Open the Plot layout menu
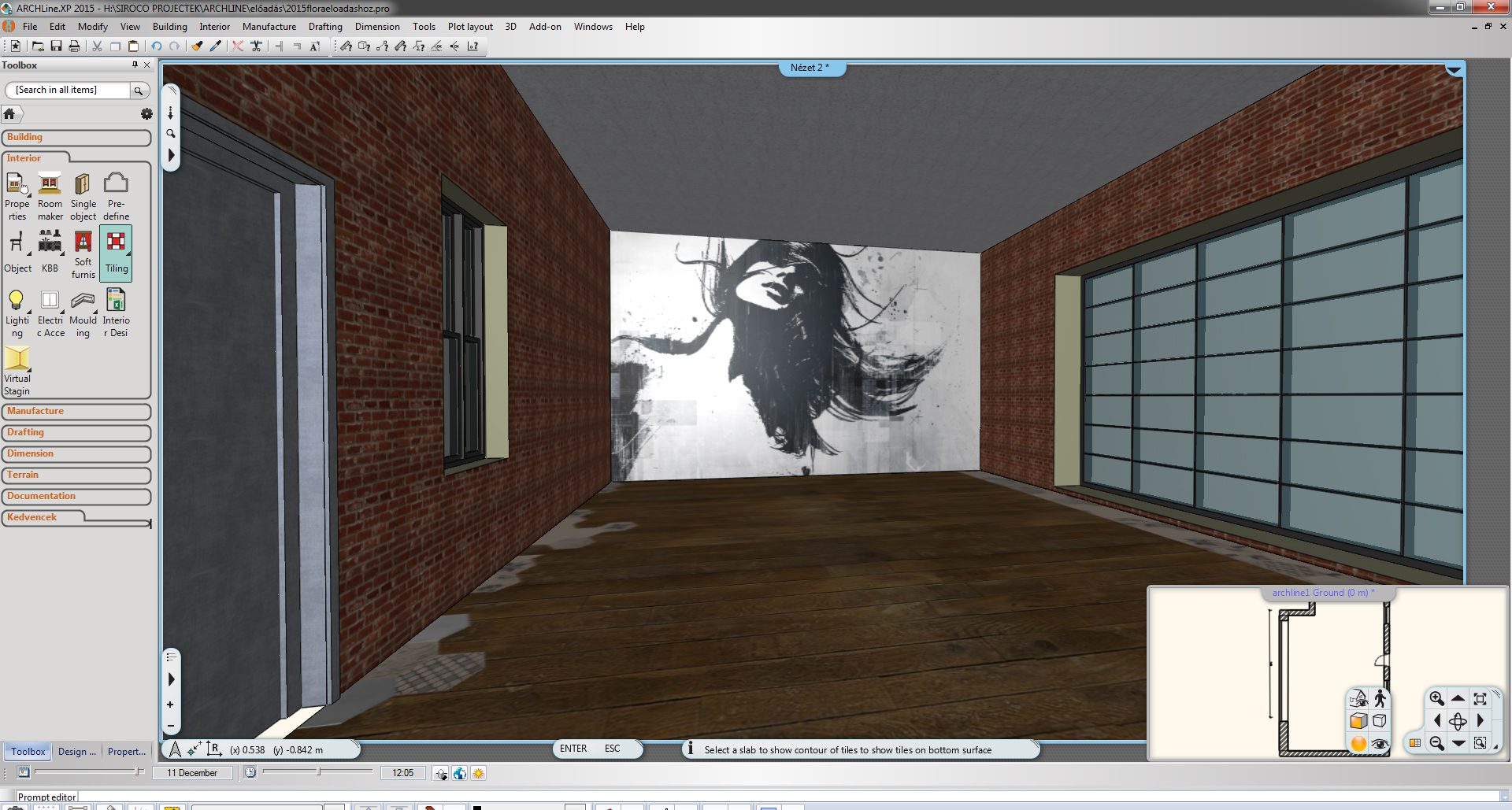Screen dimensions: 1512x810 [470, 27]
